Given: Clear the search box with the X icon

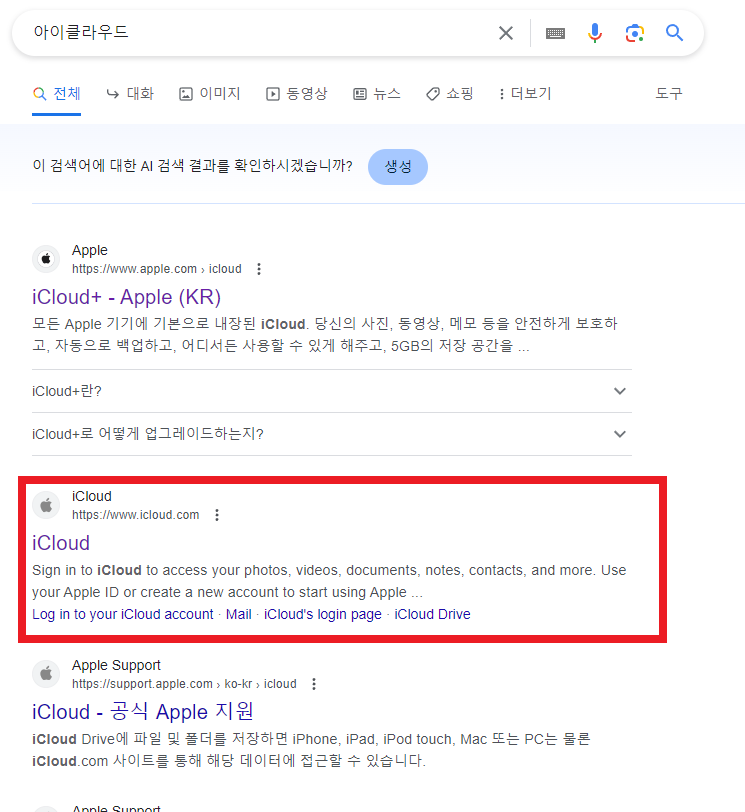Looking at the screenshot, I should coord(506,33).
